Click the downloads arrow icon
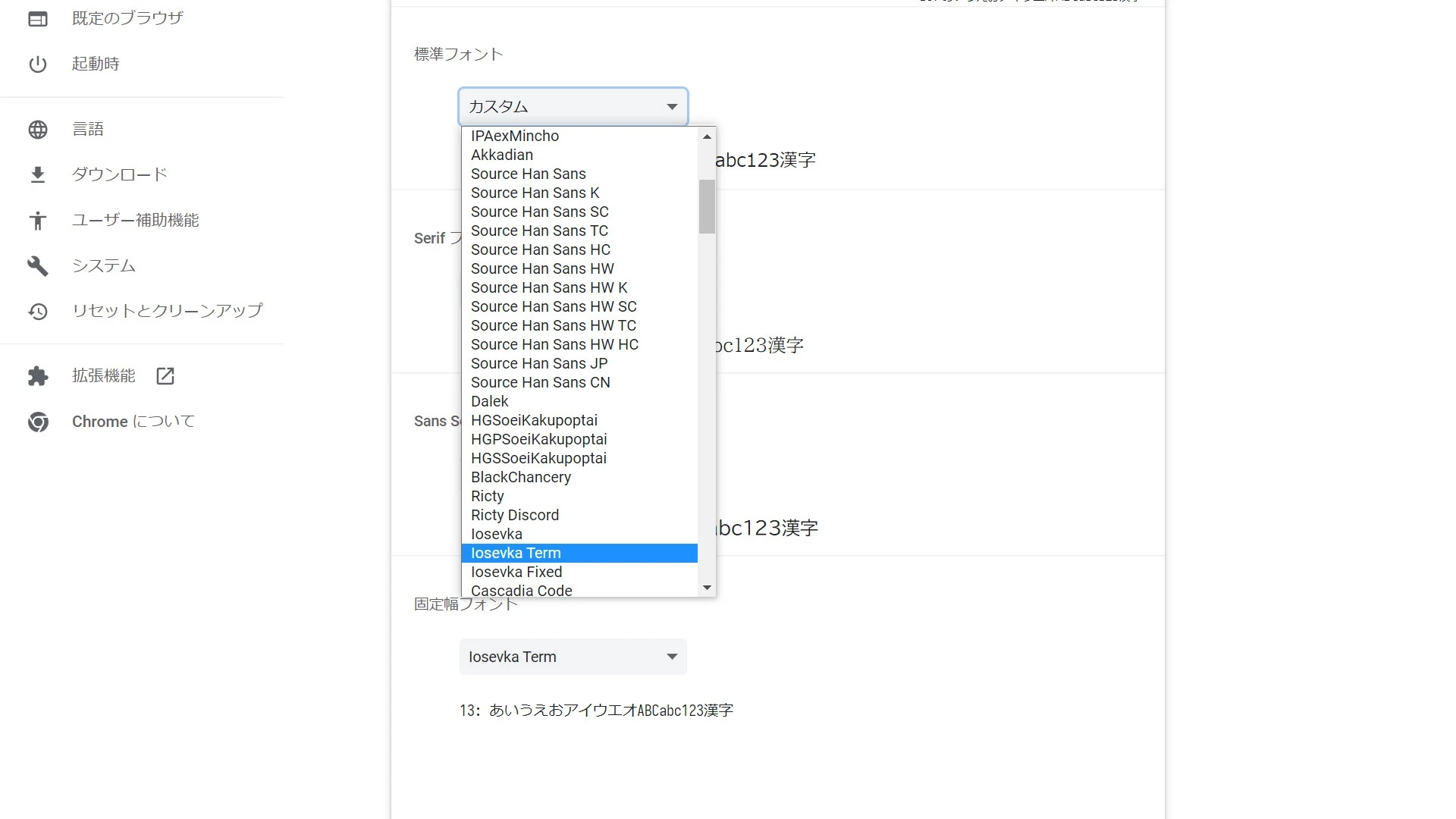 [38, 175]
